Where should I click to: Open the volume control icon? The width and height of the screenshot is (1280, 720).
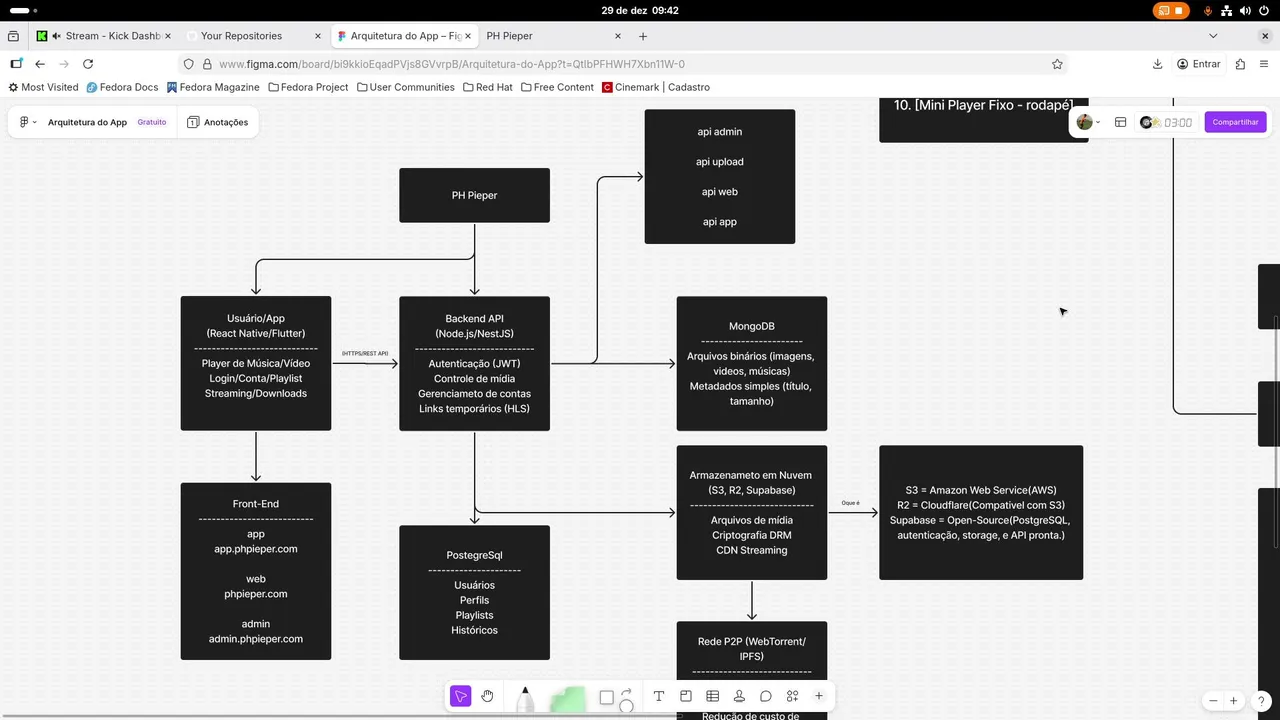coord(1246,10)
